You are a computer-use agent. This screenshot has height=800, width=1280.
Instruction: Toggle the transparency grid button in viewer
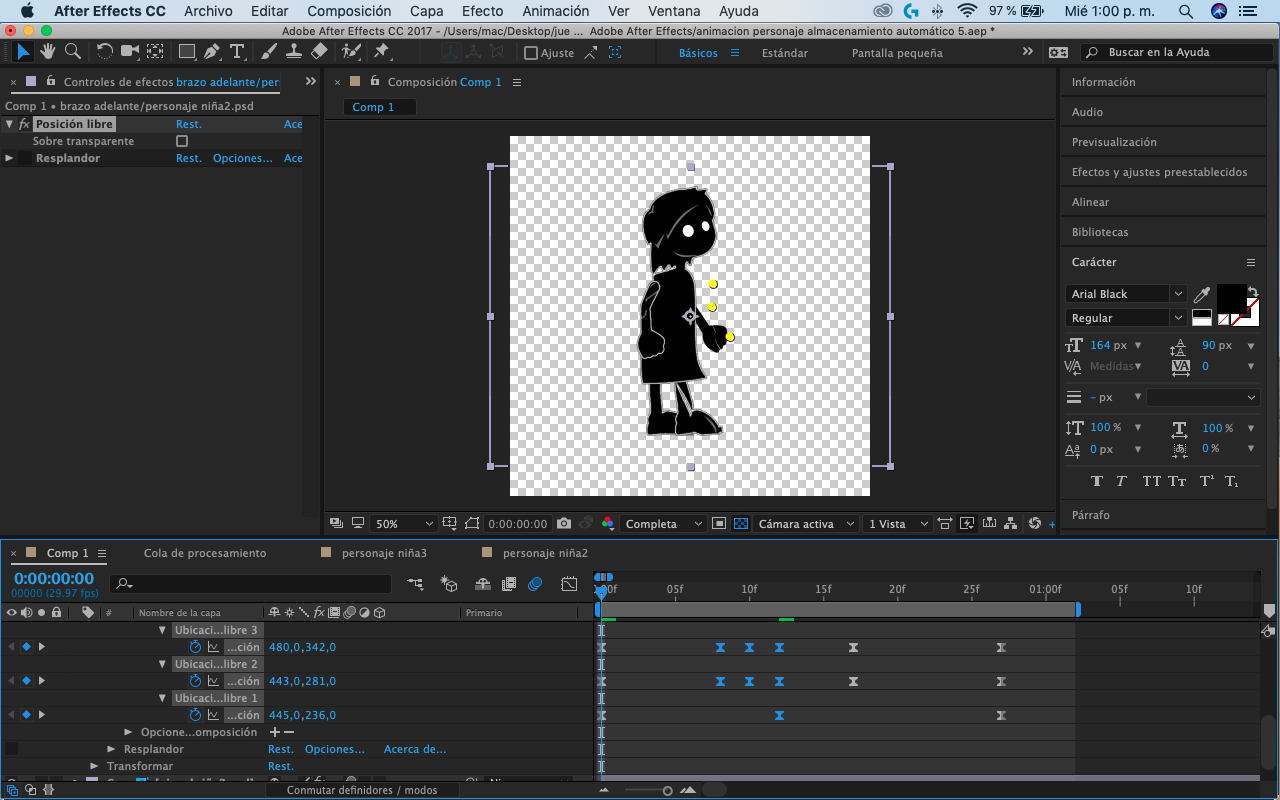[741, 524]
